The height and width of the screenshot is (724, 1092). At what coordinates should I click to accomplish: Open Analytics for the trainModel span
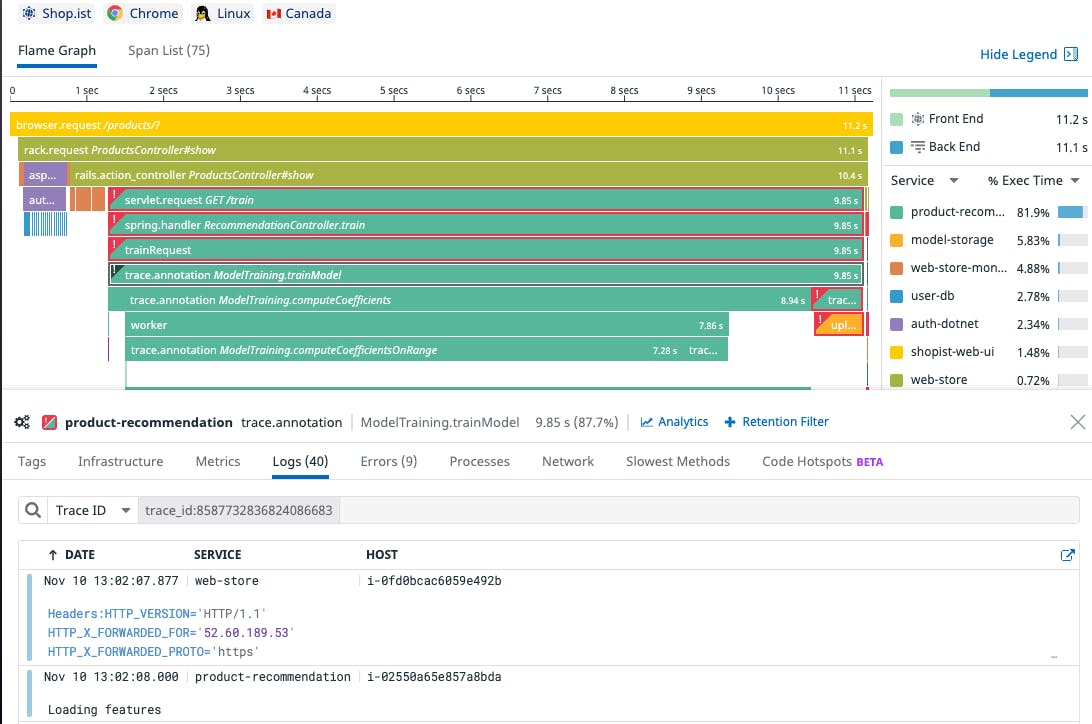point(674,422)
